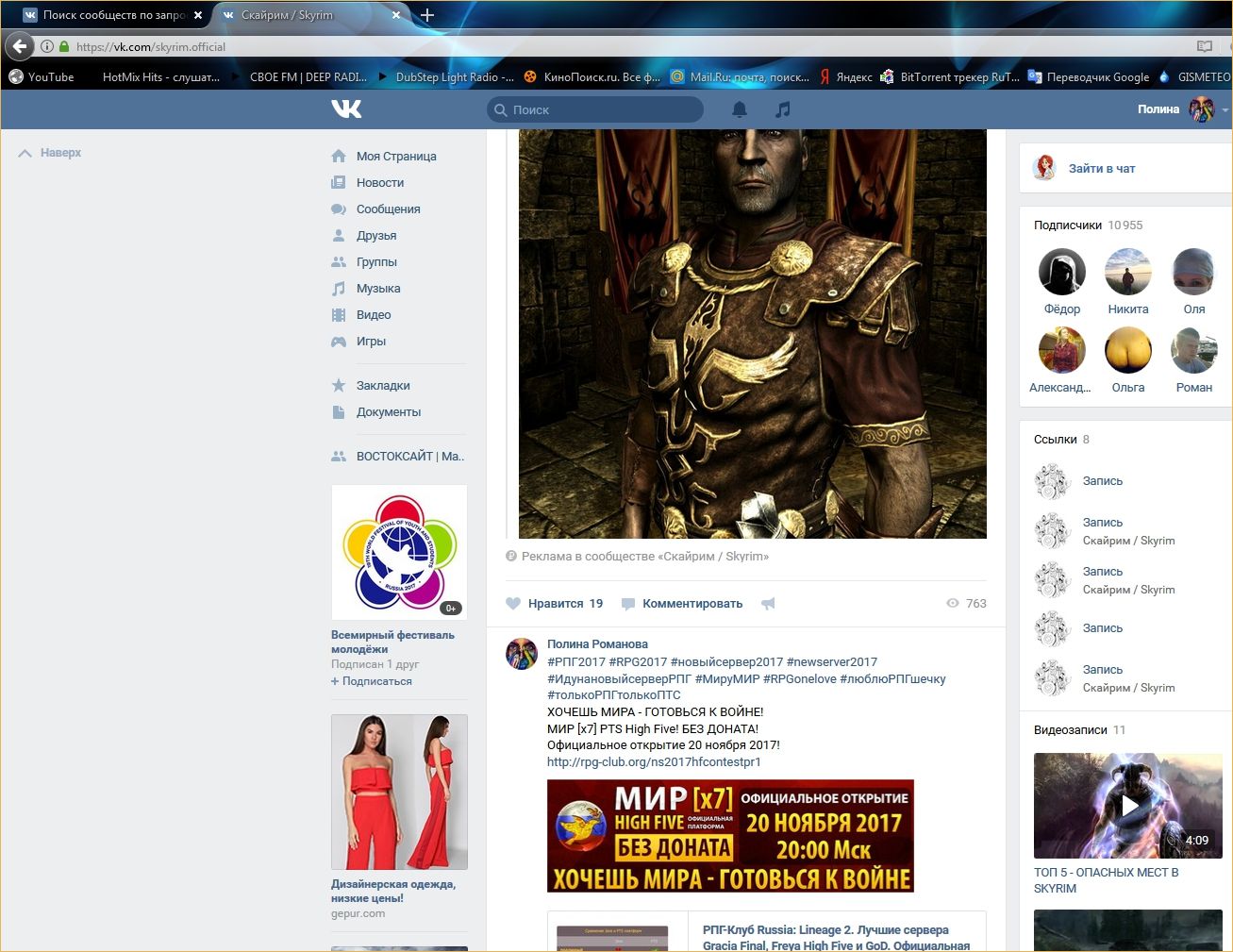Open the notifications bell
This screenshot has width=1233, height=952.
740,109
